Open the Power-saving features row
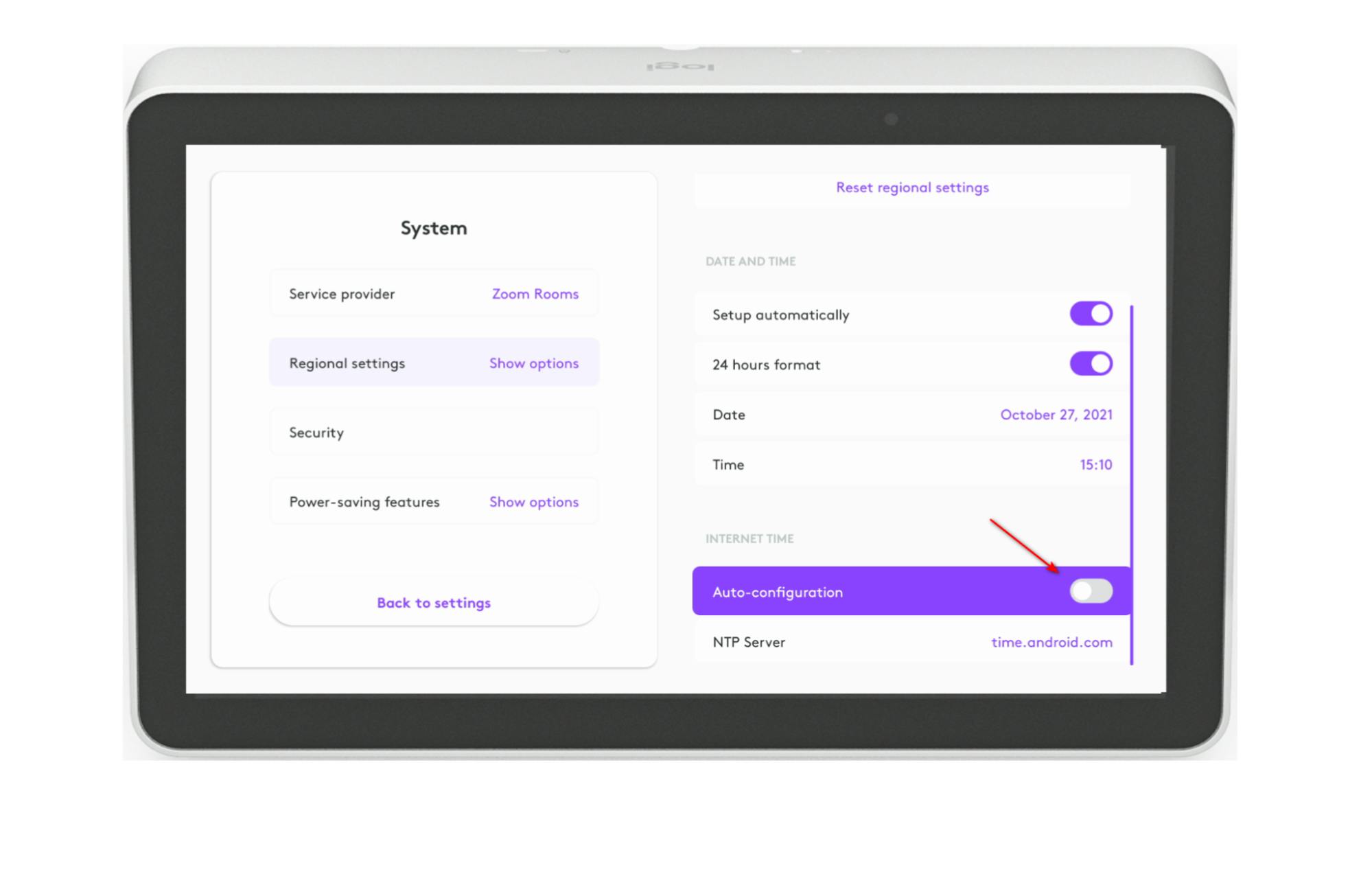The height and width of the screenshot is (872, 1372). [x=364, y=502]
